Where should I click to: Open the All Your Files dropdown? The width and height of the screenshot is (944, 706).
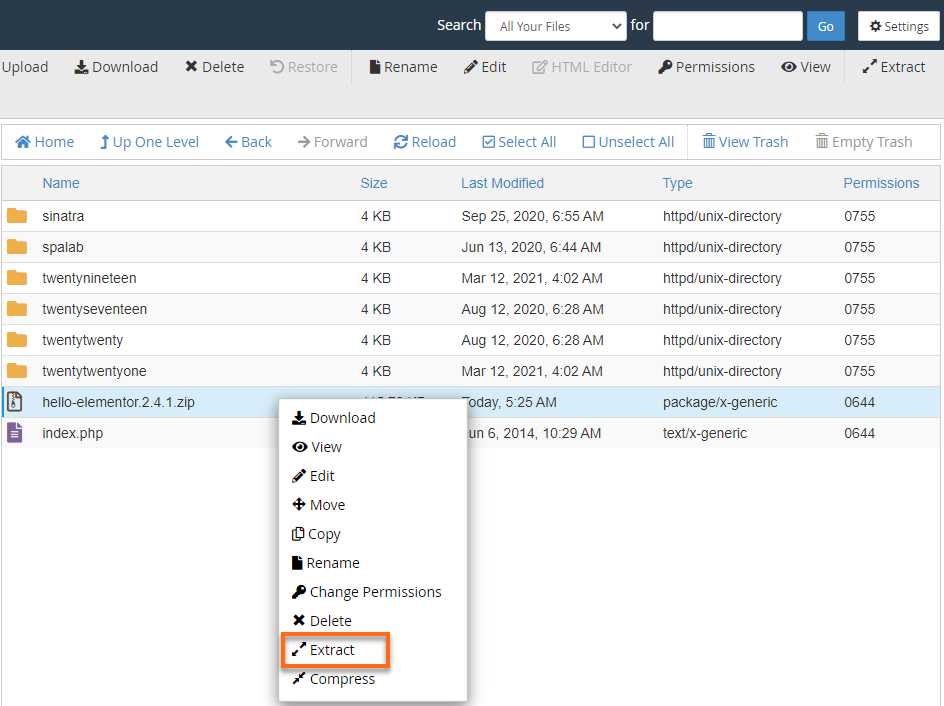555,26
